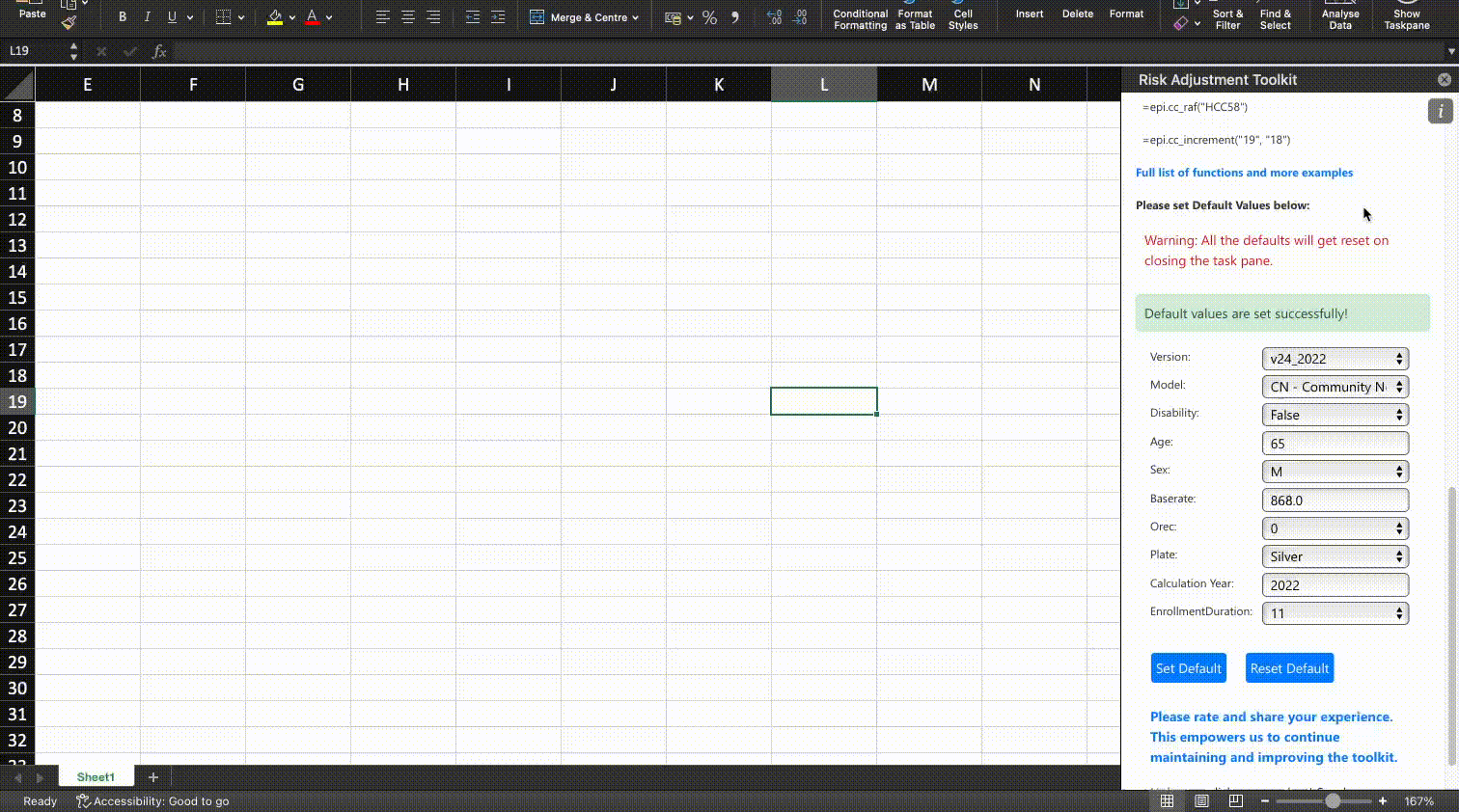Open Cell Styles gallery
Image resolution: width=1459 pixels, height=812 pixels.
tap(963, 17)
